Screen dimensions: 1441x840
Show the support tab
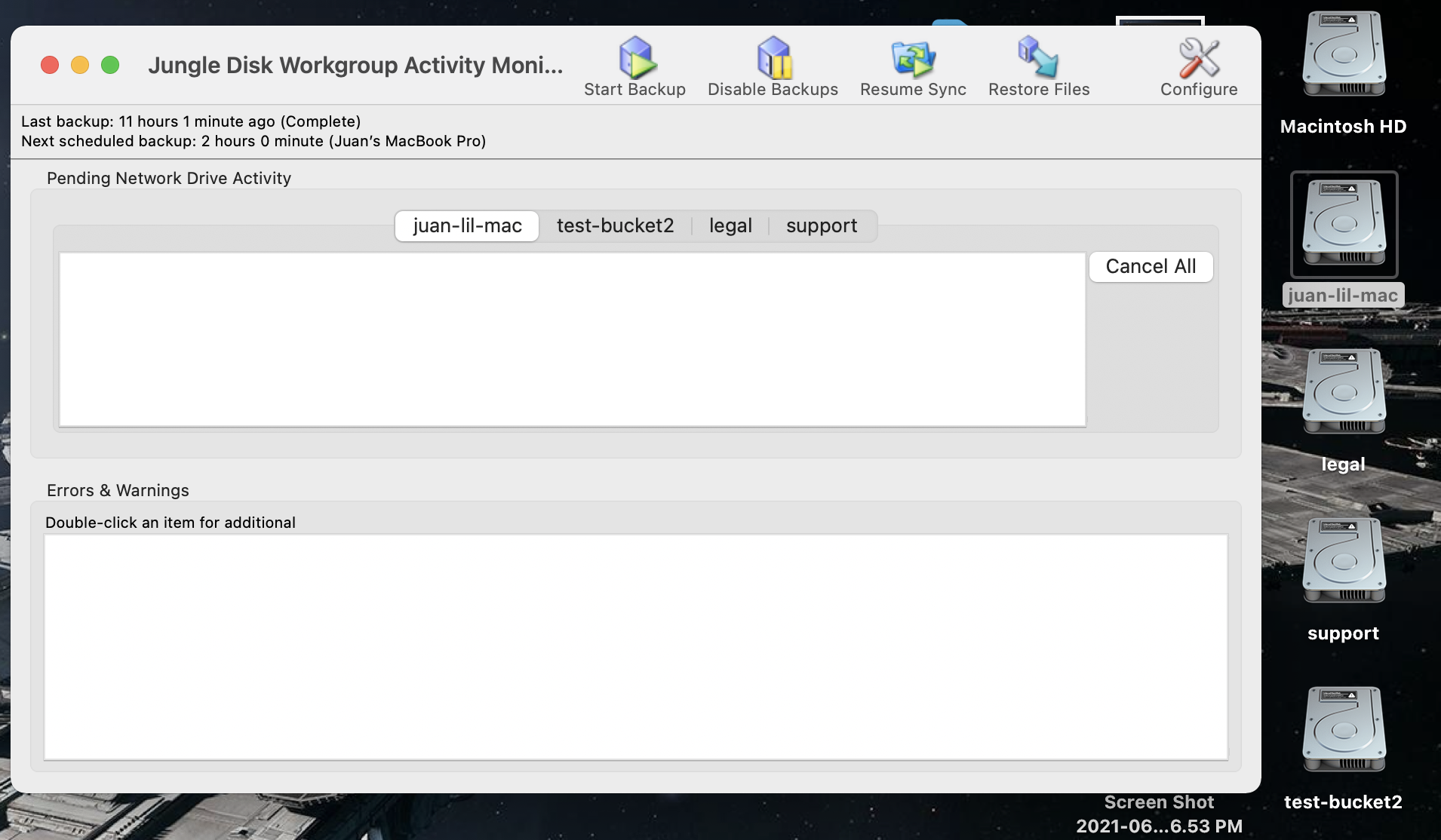[821, 225]
